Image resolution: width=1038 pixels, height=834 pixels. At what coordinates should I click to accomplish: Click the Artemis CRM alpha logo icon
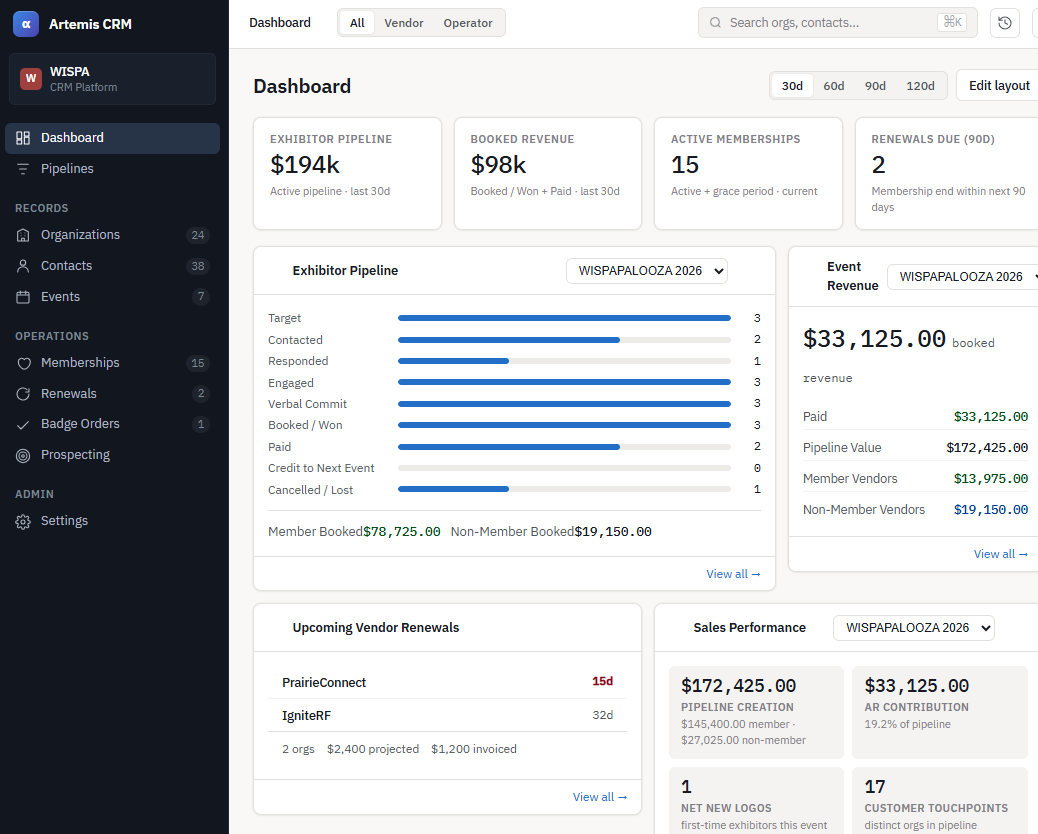tap(26, 24)
